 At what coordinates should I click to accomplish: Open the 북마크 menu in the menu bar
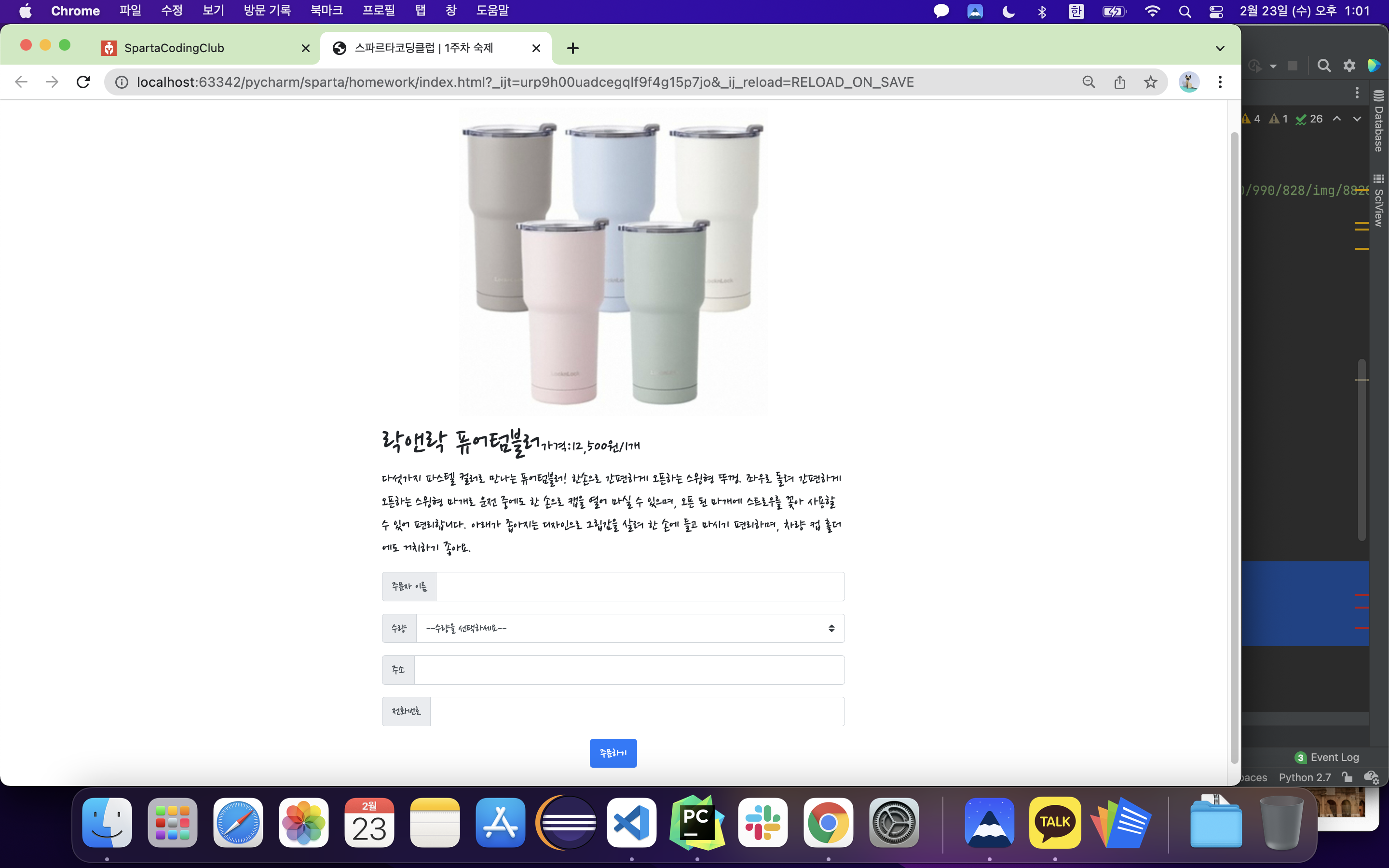pyautogui.click(x=326, y=11)
